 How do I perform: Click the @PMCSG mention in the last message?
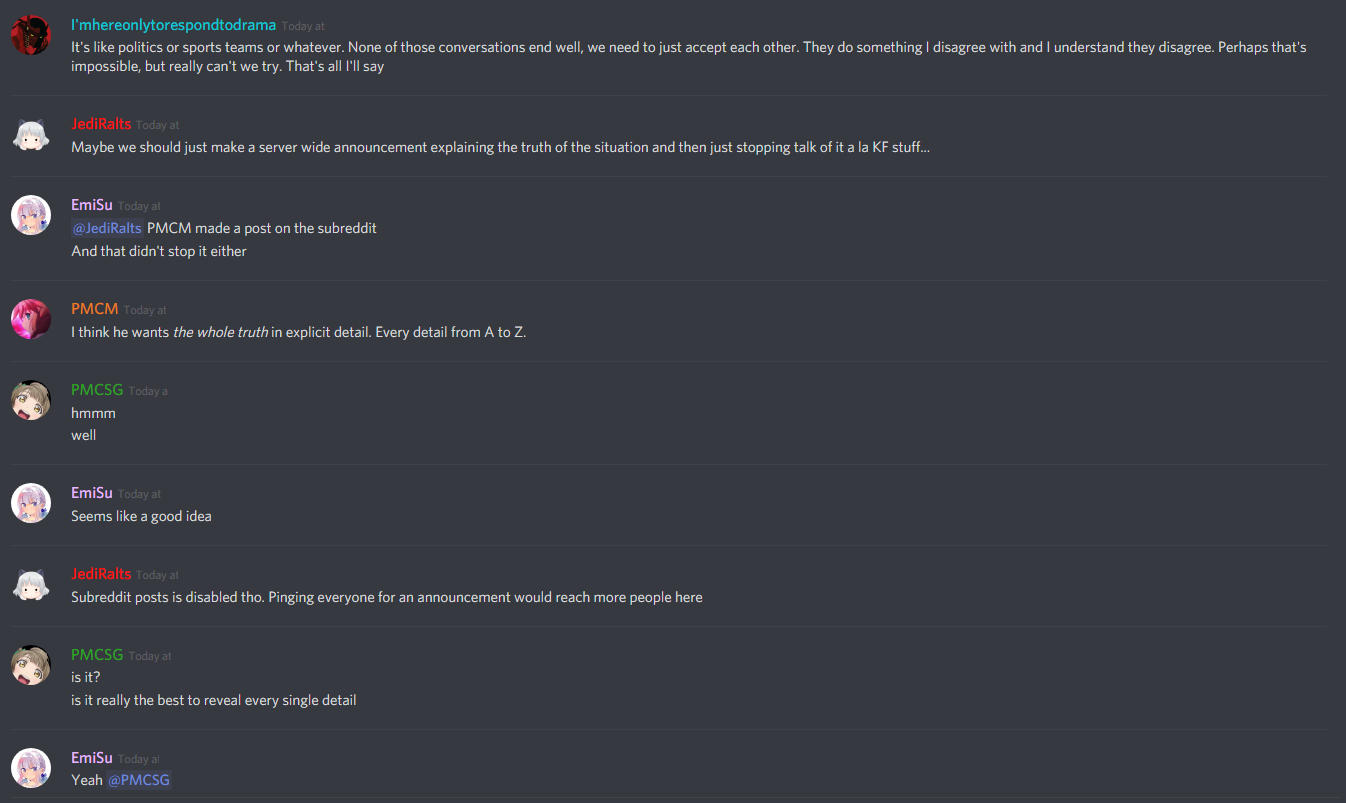(x=139, y=780)
